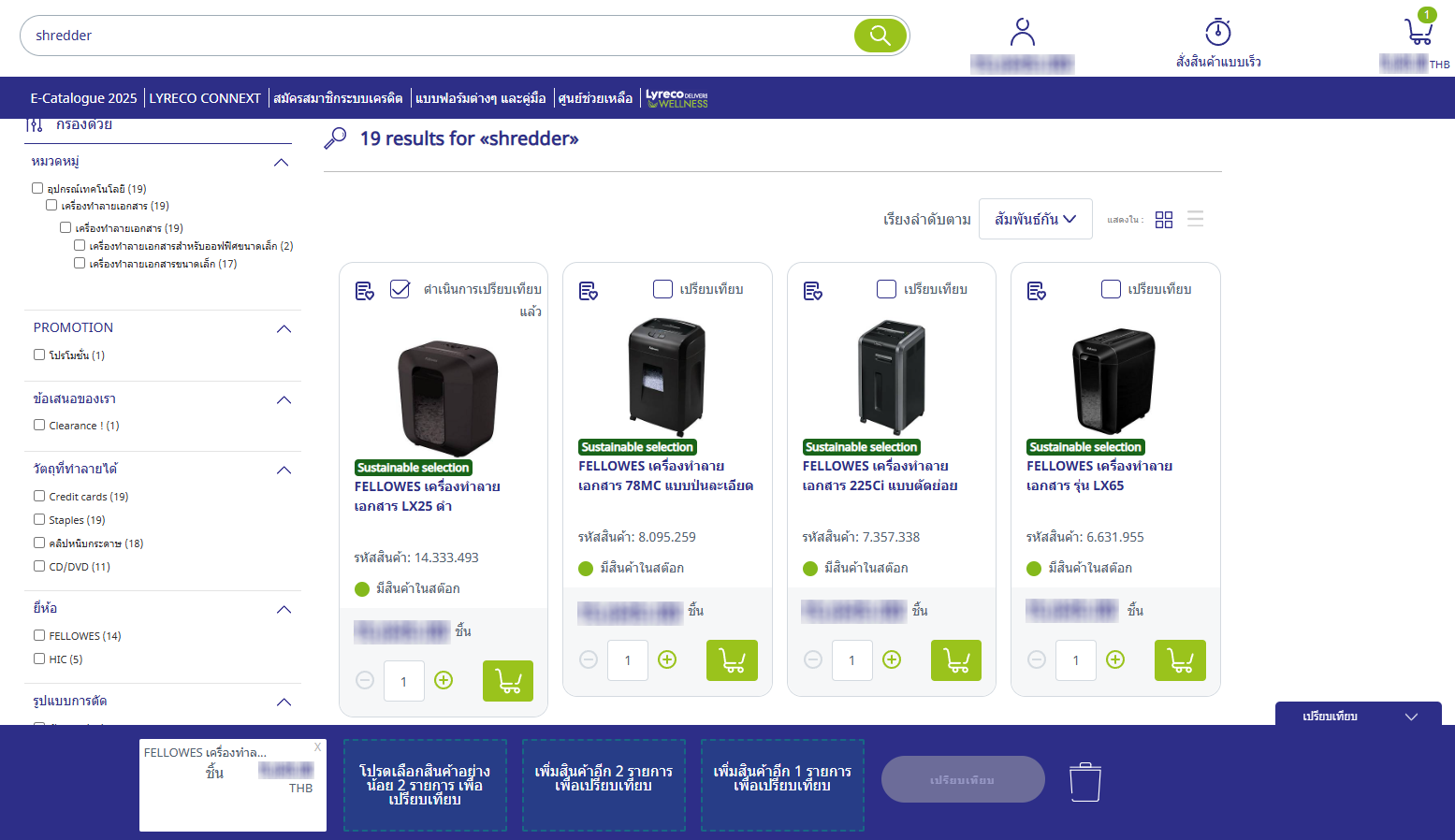
Task: Toggle Staples (19) filter
Action: tap(39, 519)
